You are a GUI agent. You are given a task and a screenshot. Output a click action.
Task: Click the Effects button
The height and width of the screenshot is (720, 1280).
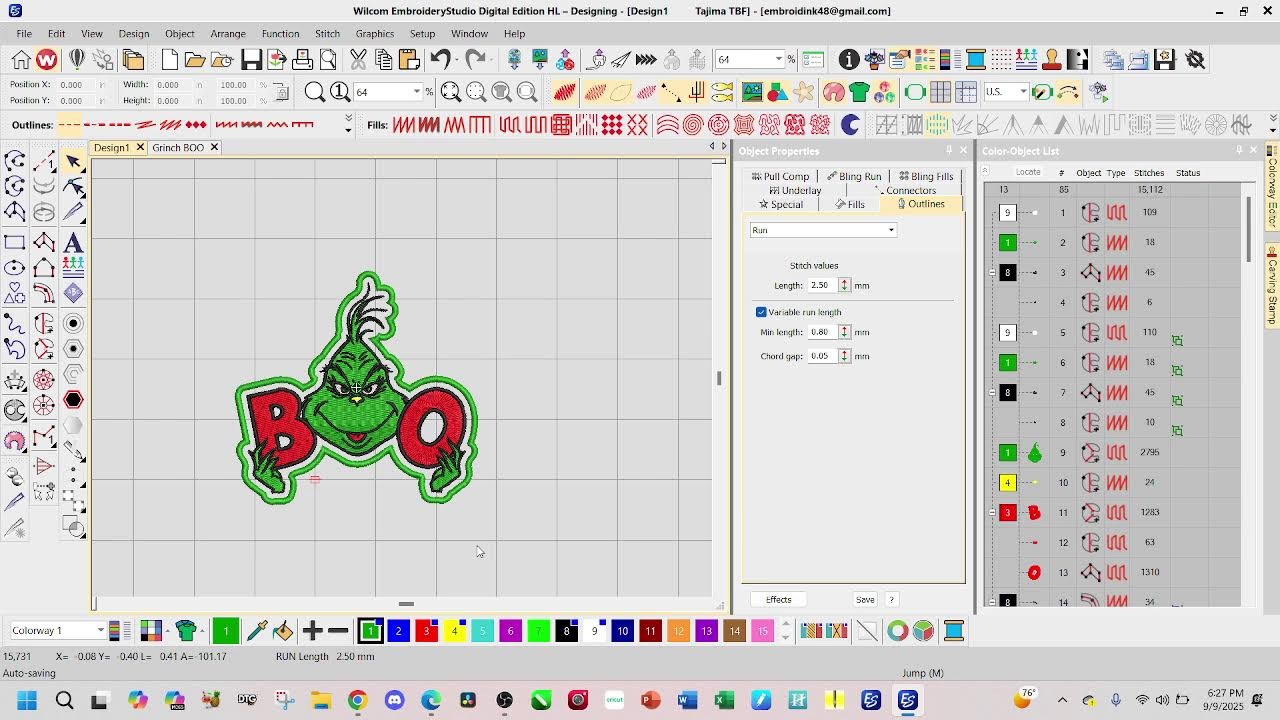[x=779, y=600]
